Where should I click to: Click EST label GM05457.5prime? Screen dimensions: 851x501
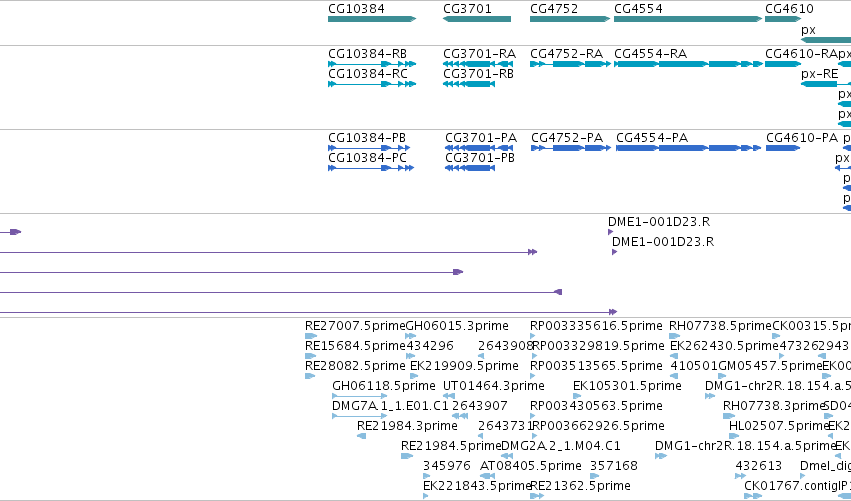[x=770, y=366]
